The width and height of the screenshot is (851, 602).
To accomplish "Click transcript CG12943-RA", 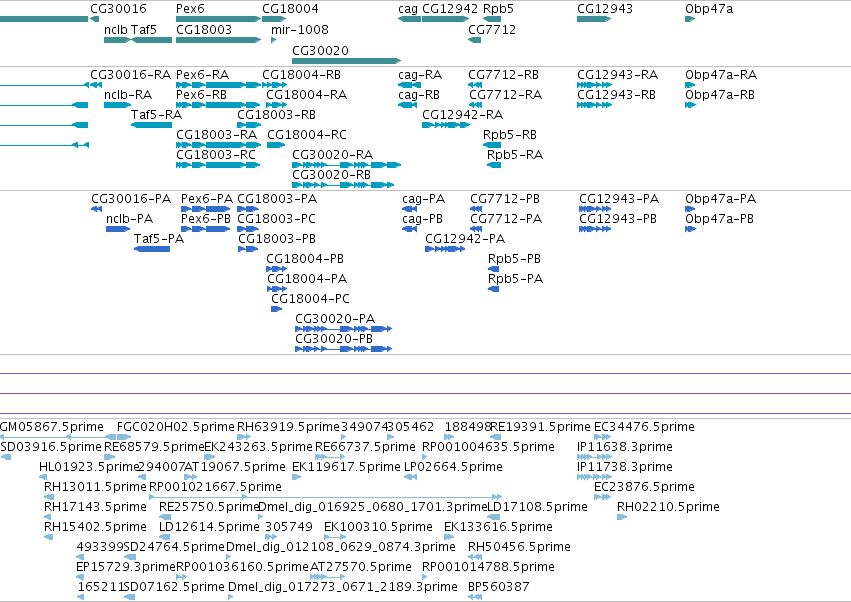I will [618, 74].
